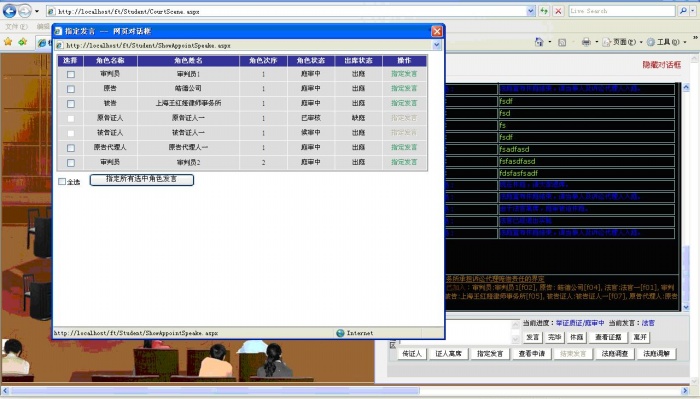The height and width of the screenshot is (399, 700).
Task: Click the chat panel vertical scrollbar down arrow
Action: [686, 307]
